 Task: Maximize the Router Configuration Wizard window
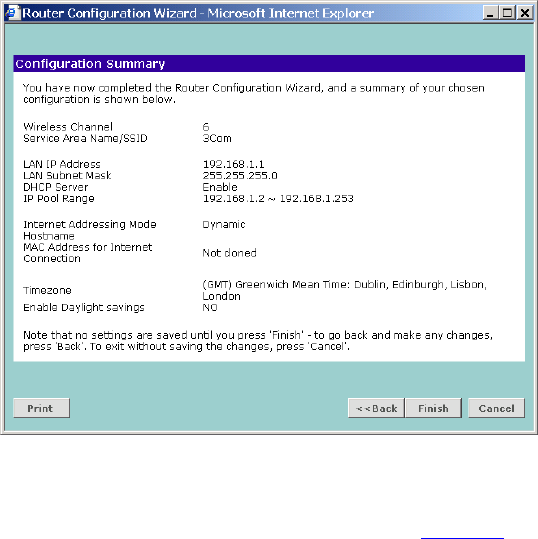[x=507, y=13]
